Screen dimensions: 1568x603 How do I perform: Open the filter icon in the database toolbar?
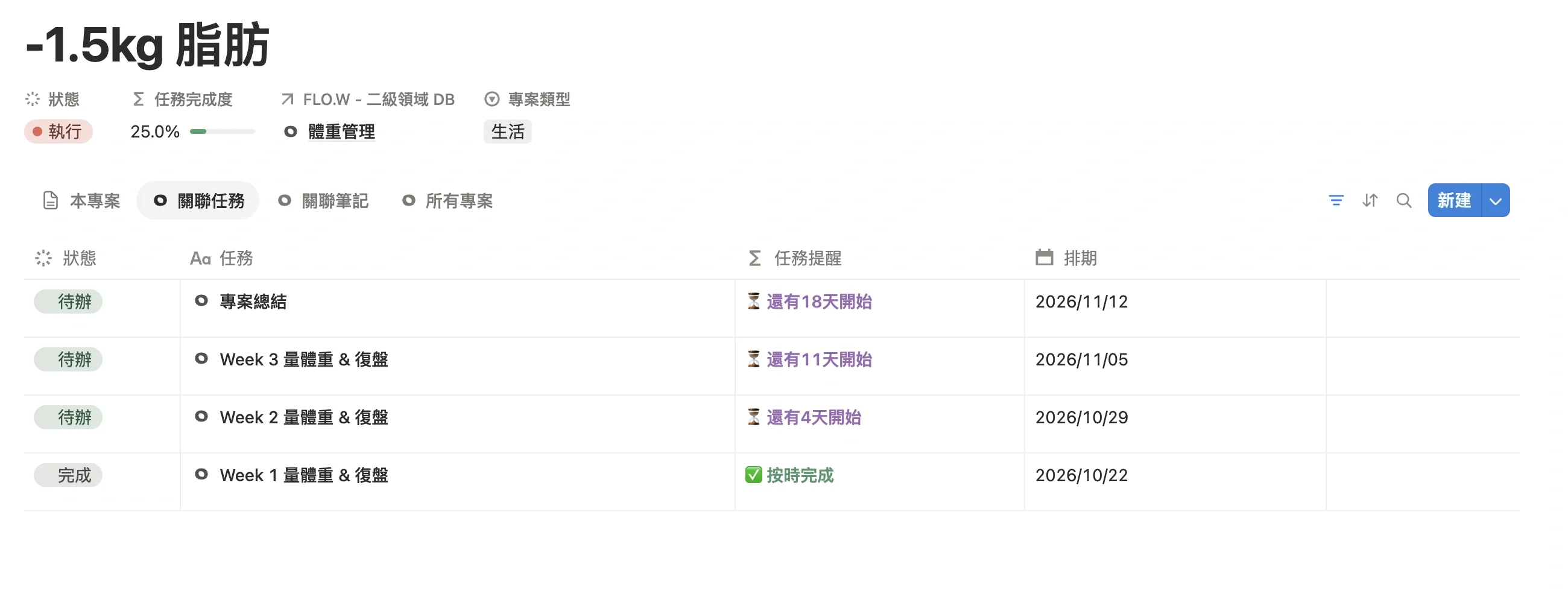(x=1335, y=200)
